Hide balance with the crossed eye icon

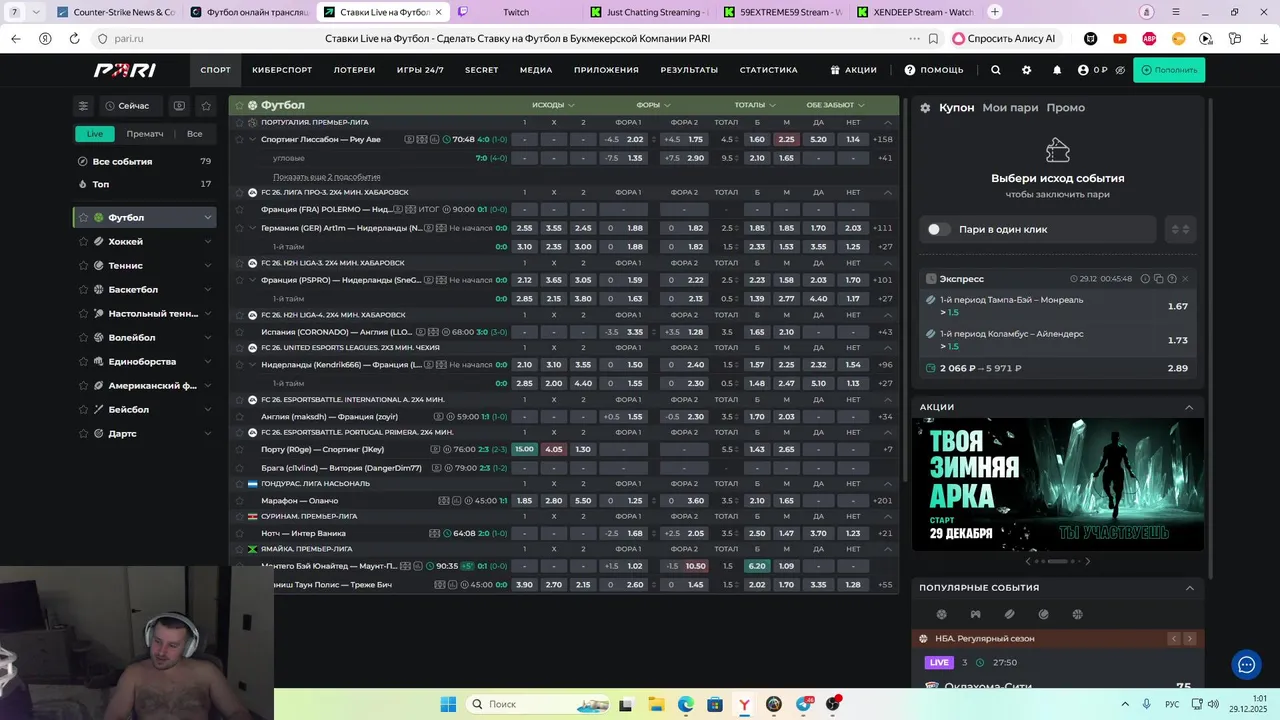pos(1120,70)
